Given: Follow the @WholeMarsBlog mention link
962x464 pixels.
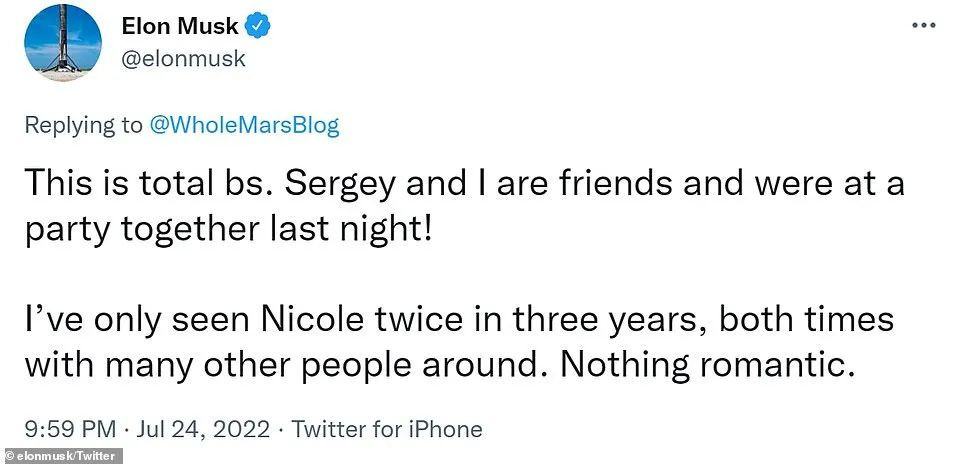Looking at the screenshot, I should click(245, 125).
